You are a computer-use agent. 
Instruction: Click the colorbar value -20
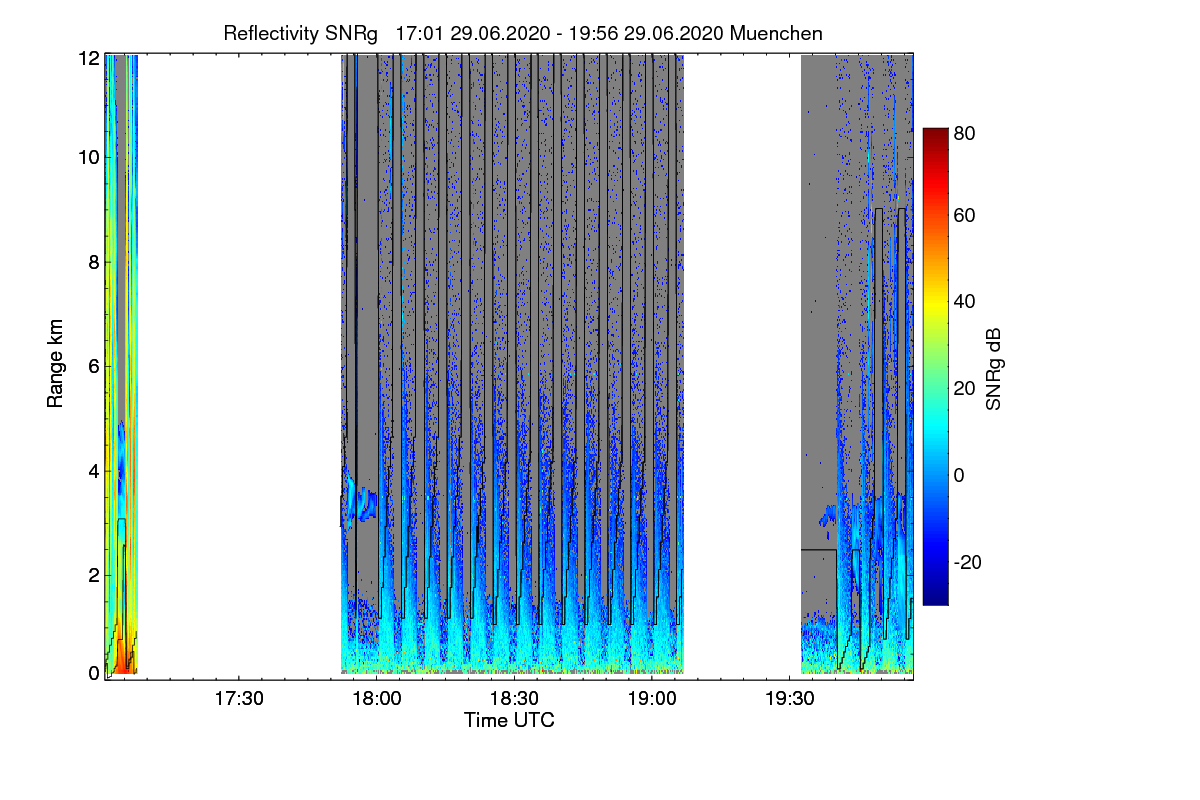(x=969, y=562)
